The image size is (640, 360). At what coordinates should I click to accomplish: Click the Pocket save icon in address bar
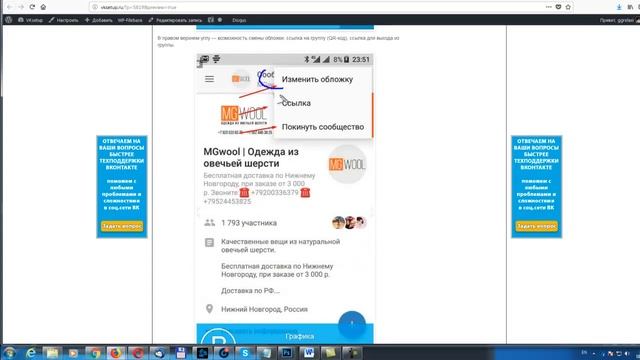(x=558, y=7)
